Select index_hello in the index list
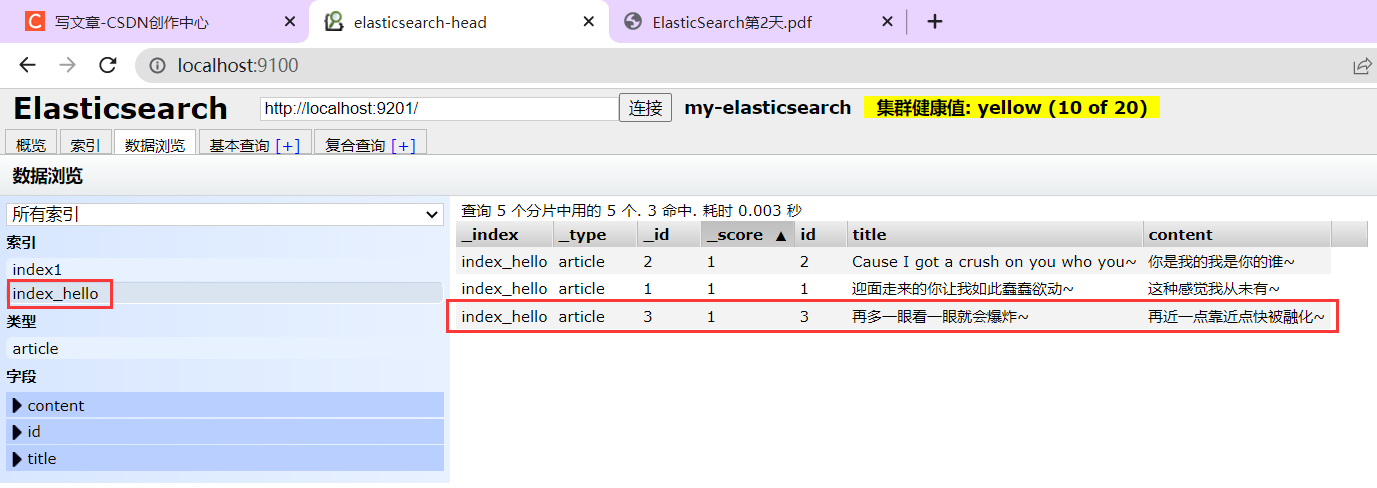 (225, 293)
